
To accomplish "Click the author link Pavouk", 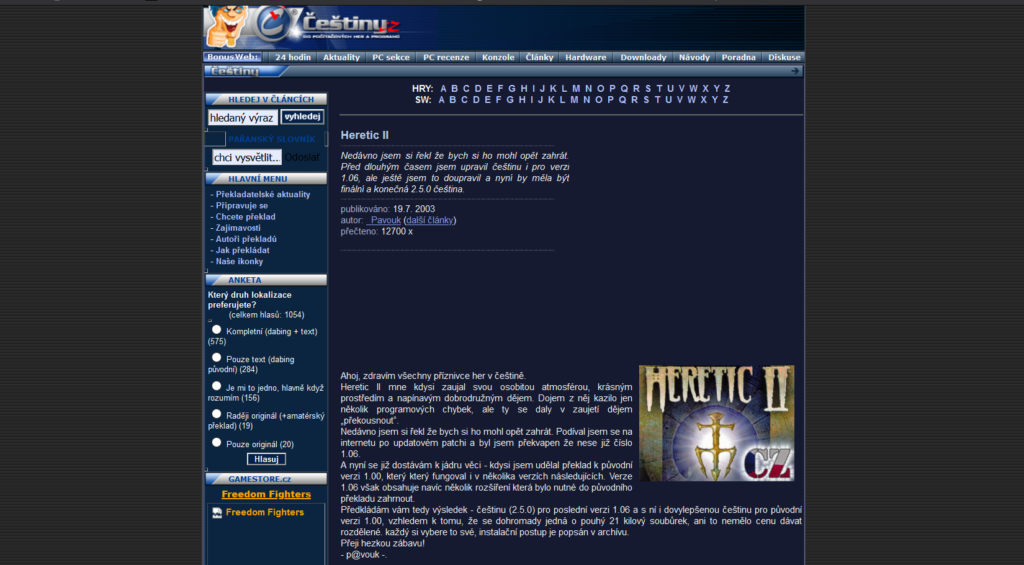I will coord(383,220).
